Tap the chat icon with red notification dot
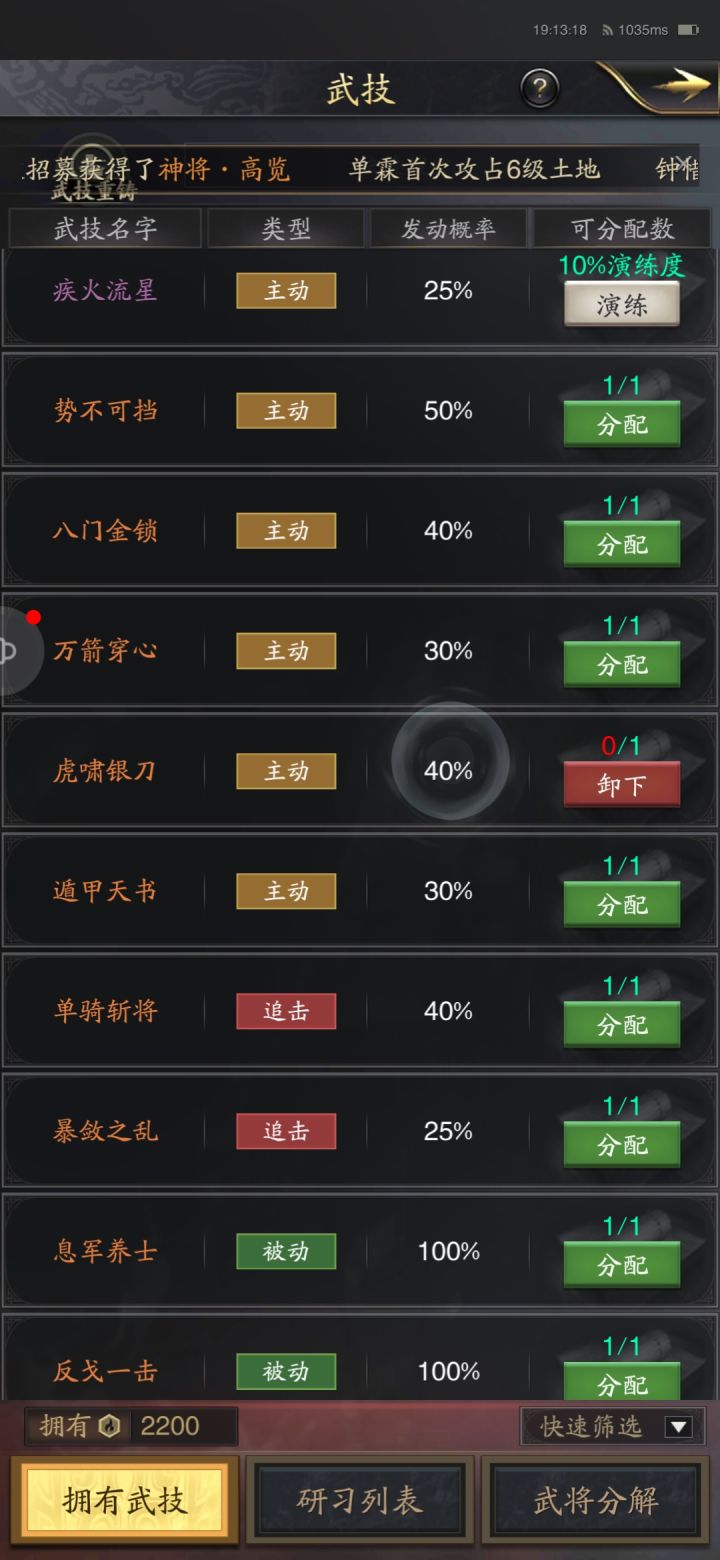The image size is (720, 1560). click(15, 650)
